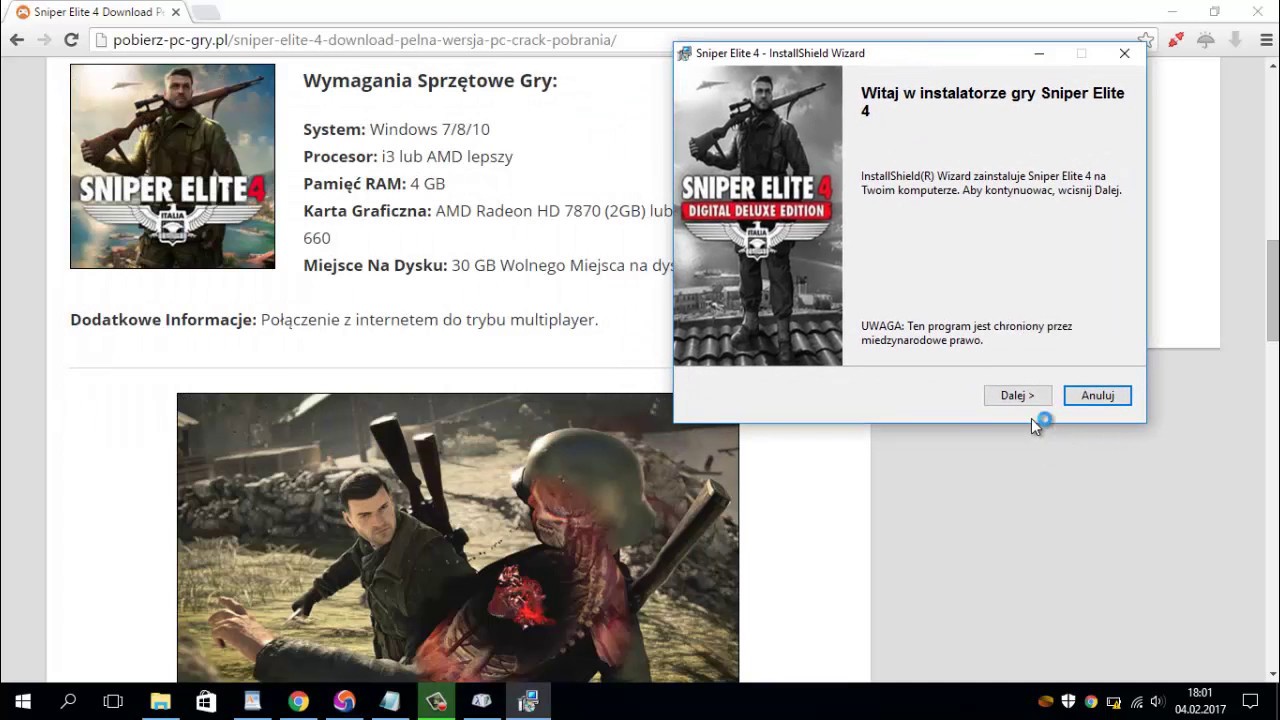Open the Windows Start menu

[22, 701]
